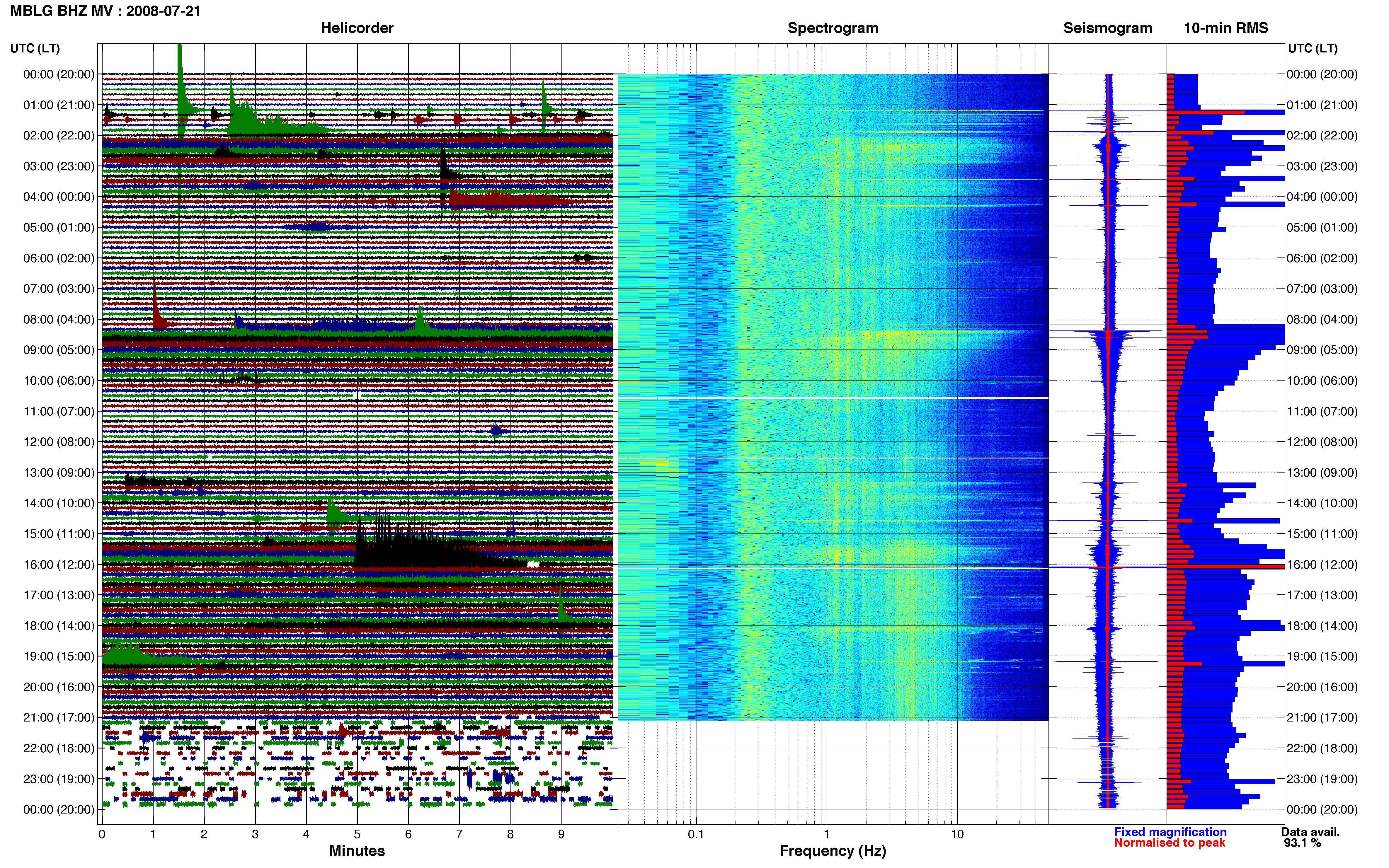
Task: Click right-axis time label 23:00 (19:00)
Action: coord(1322,779)
